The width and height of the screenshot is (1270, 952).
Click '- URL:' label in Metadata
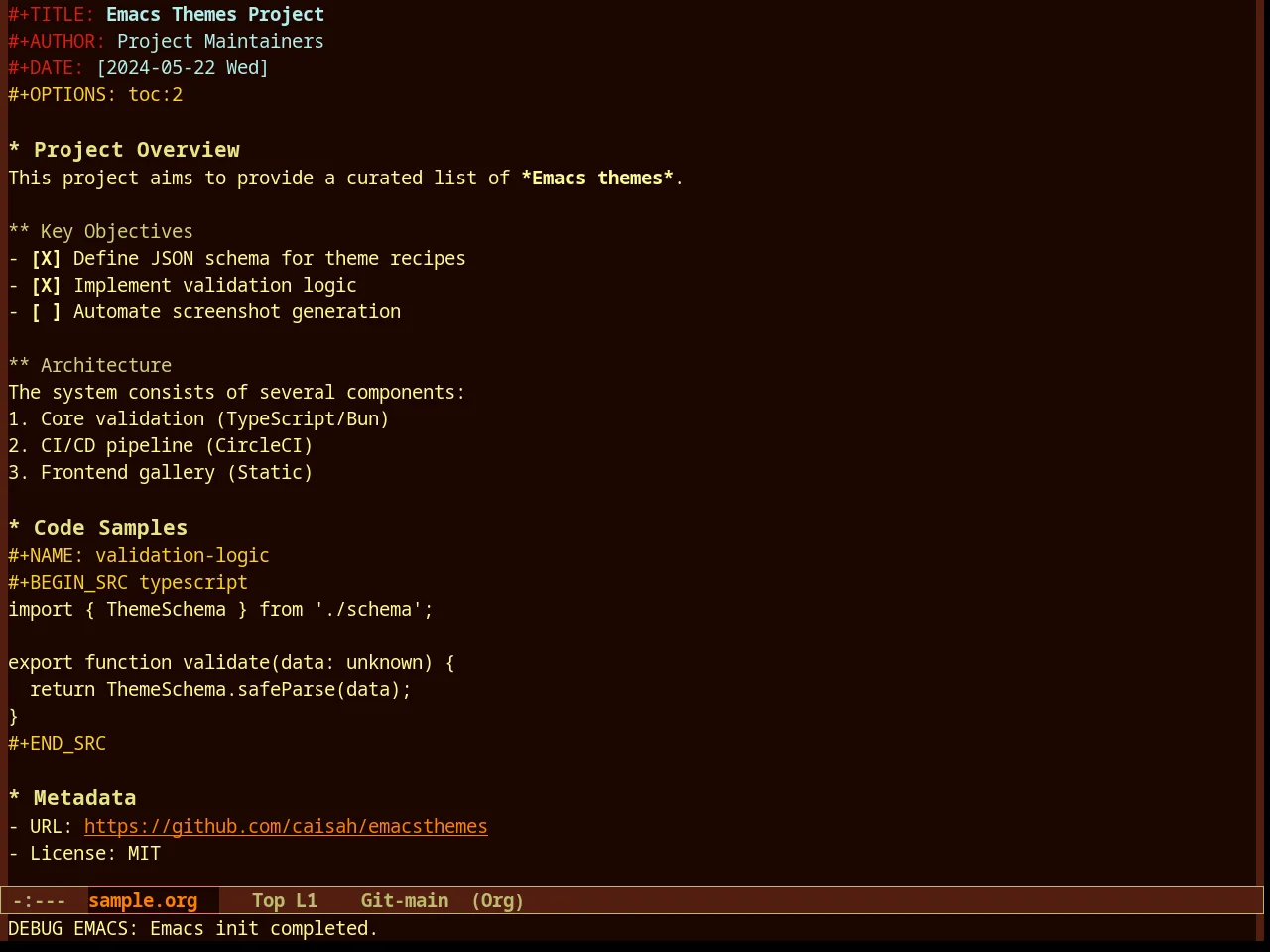[41, 827]
